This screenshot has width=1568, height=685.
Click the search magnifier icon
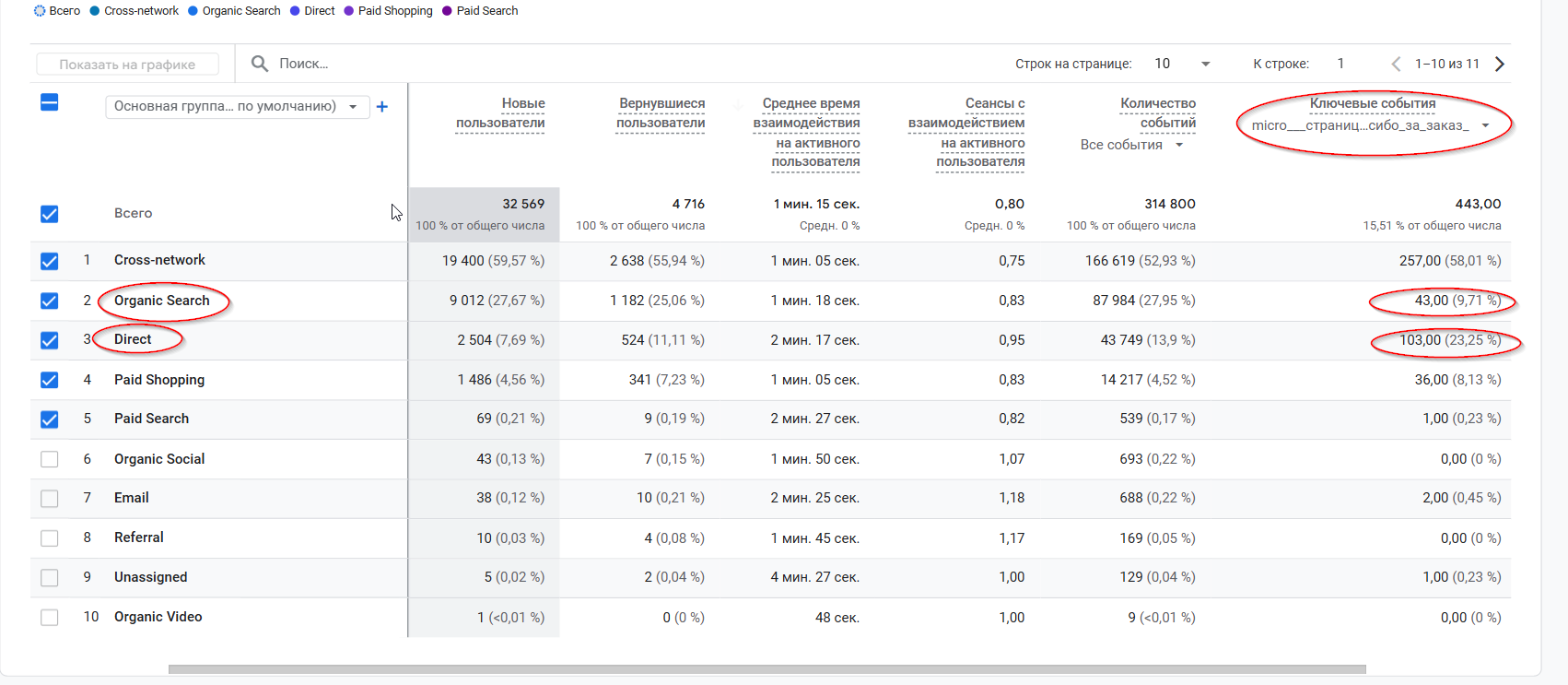pos(260,64)
